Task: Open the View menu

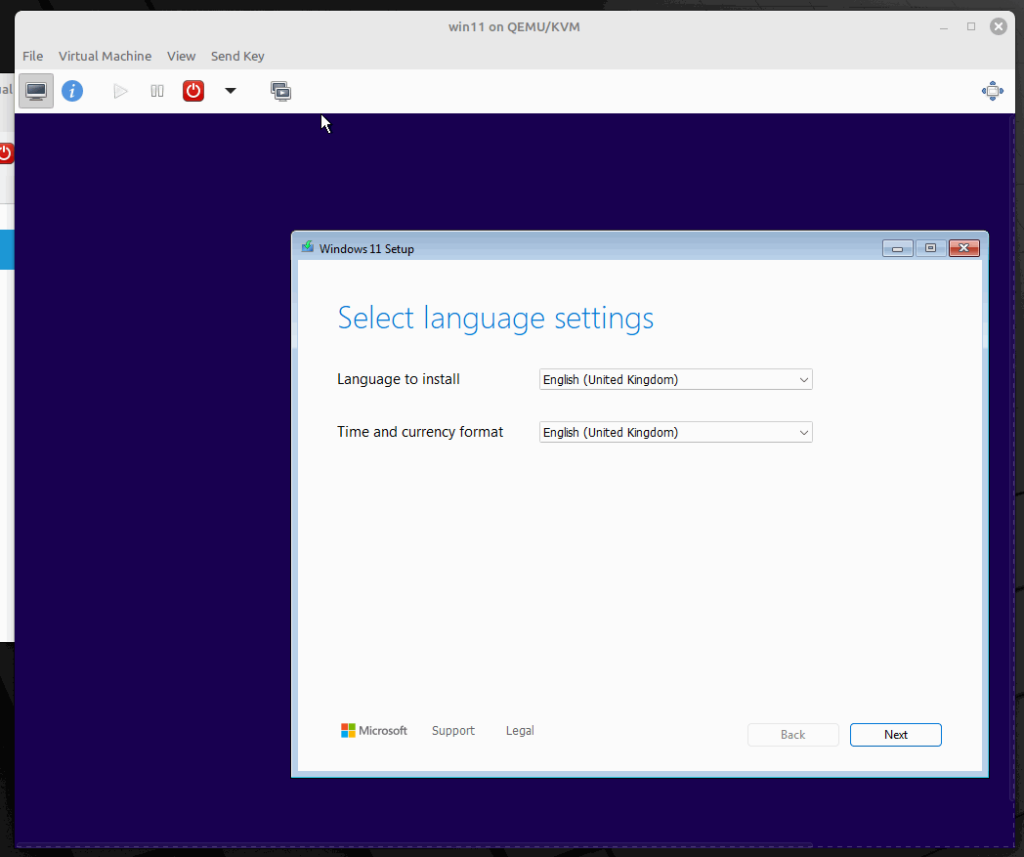Action: (x=181, y=56)
